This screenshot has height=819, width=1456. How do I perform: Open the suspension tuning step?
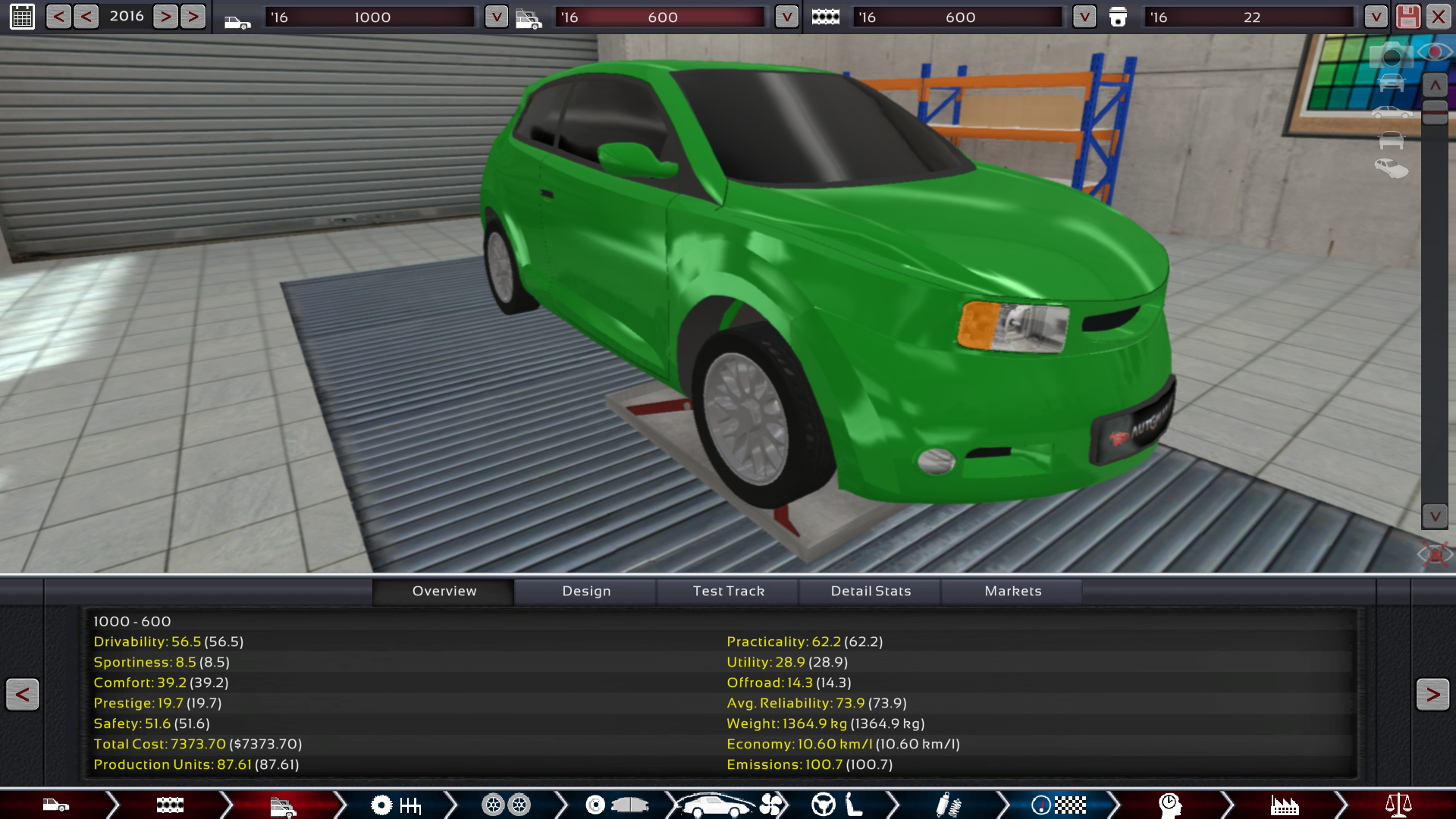(948, 805)
